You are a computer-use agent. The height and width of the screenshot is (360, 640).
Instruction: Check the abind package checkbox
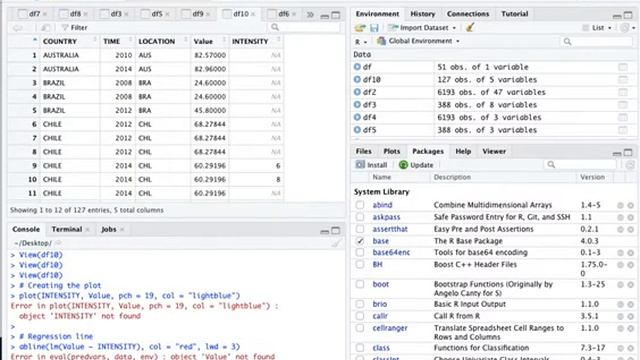tap(360, 205)
